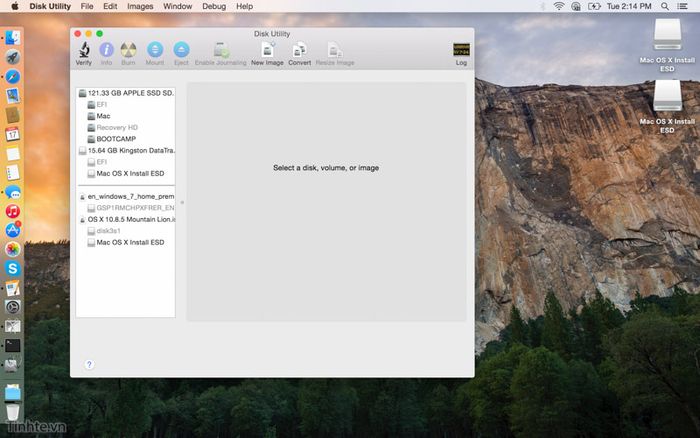Open Trash in the Dock
The height and width of the screenshot is (438, 700).
click(x=12, y=412)
